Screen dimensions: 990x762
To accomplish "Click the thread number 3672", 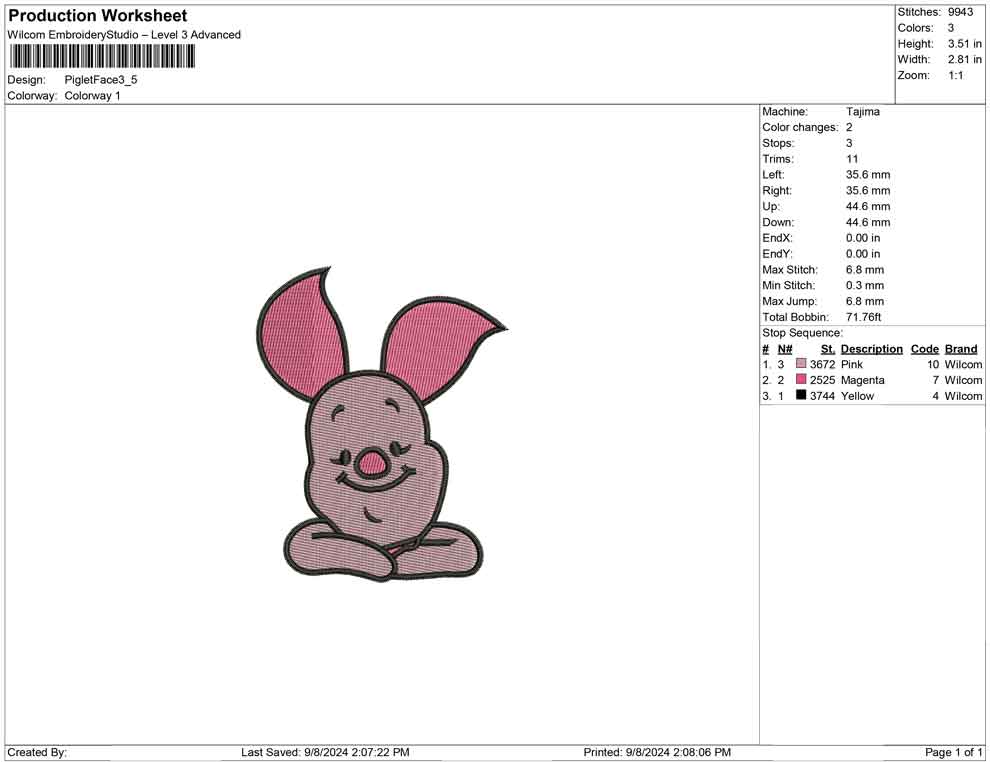I will coord(822,364).
